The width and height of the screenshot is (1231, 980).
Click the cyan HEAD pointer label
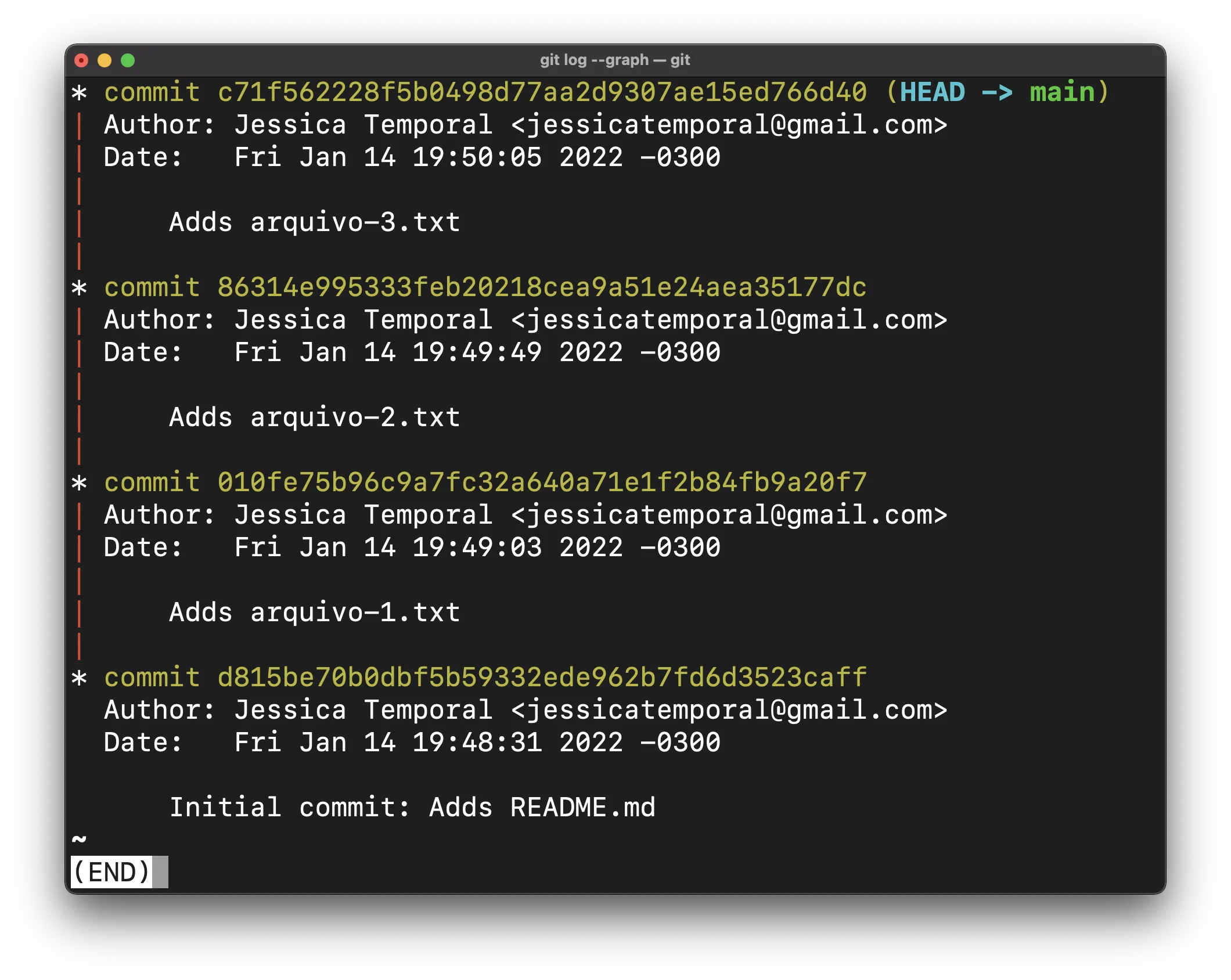(x=932, y=92)
